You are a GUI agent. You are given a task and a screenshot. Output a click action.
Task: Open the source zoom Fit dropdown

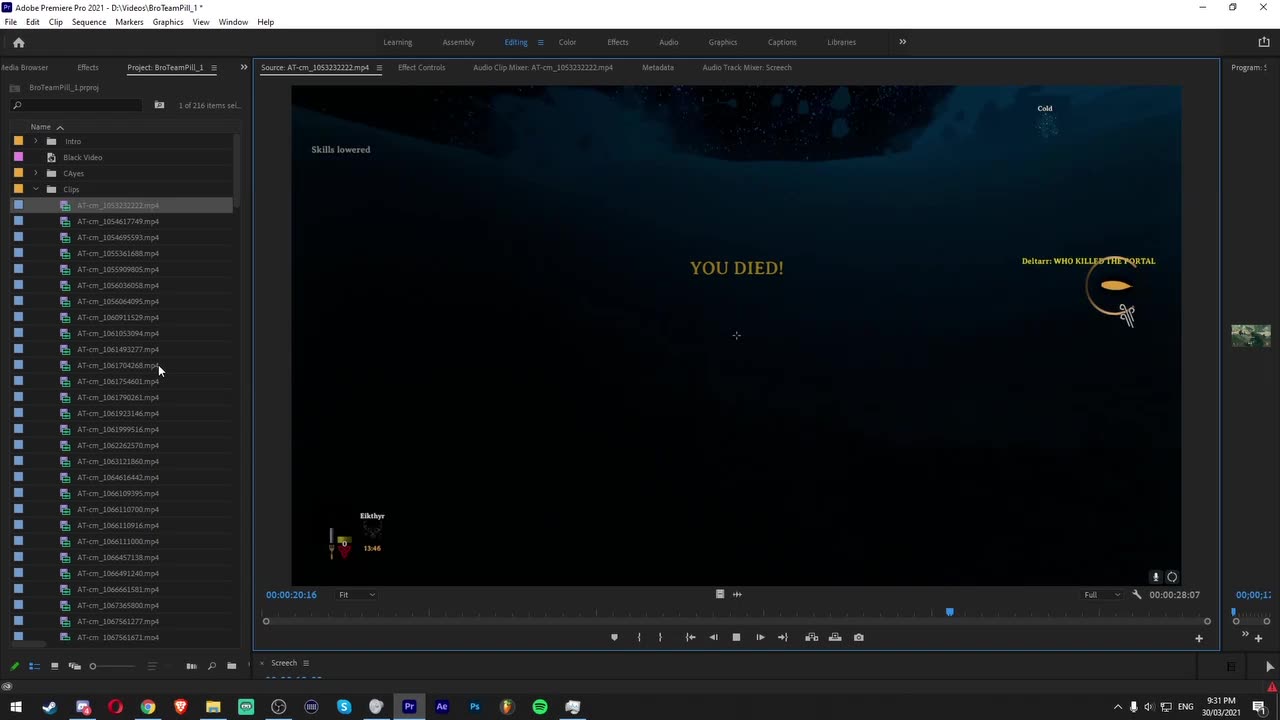click(357, 594)
